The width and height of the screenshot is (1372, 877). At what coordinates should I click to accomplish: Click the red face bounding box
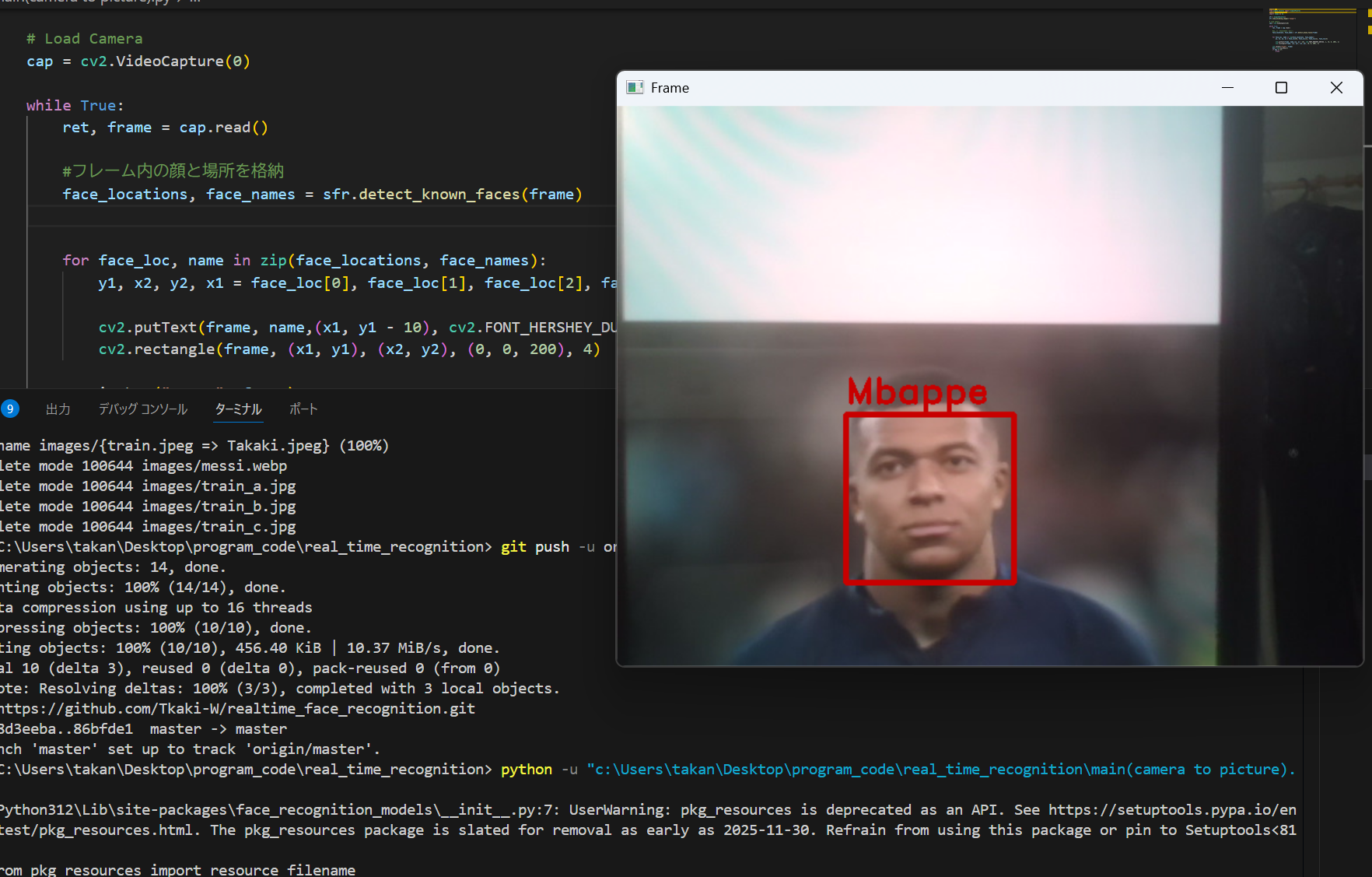tap(930, 581)
